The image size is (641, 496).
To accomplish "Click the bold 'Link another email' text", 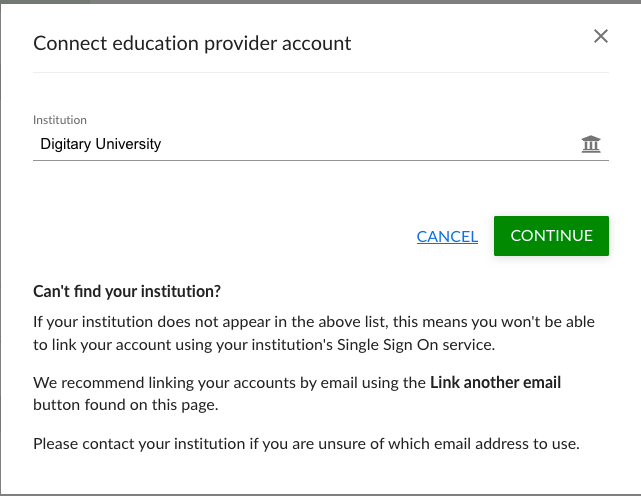I will pyautogui.click(x=495, y=382).
